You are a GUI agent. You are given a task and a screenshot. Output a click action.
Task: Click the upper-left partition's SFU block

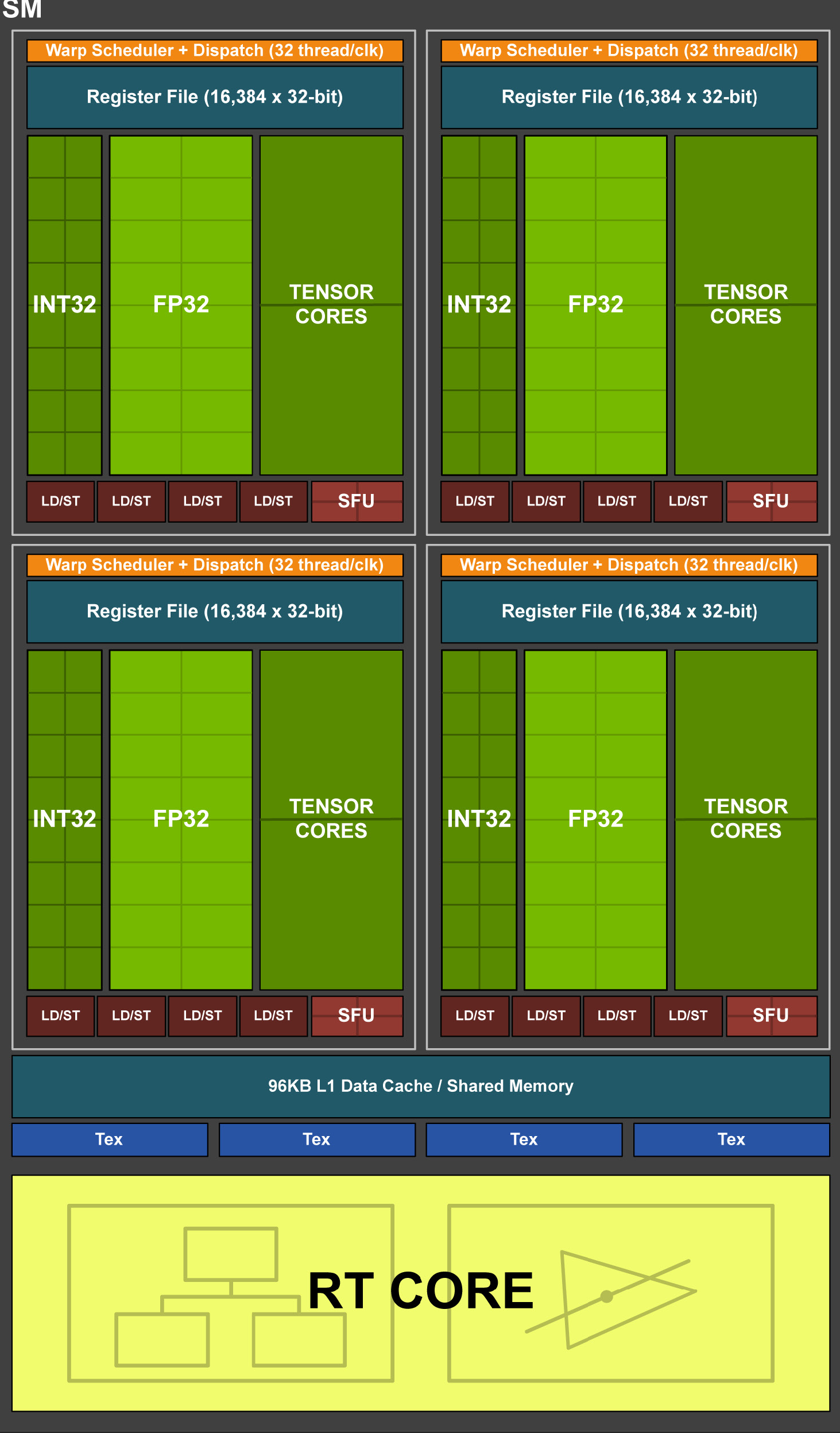tap(357, 501)
